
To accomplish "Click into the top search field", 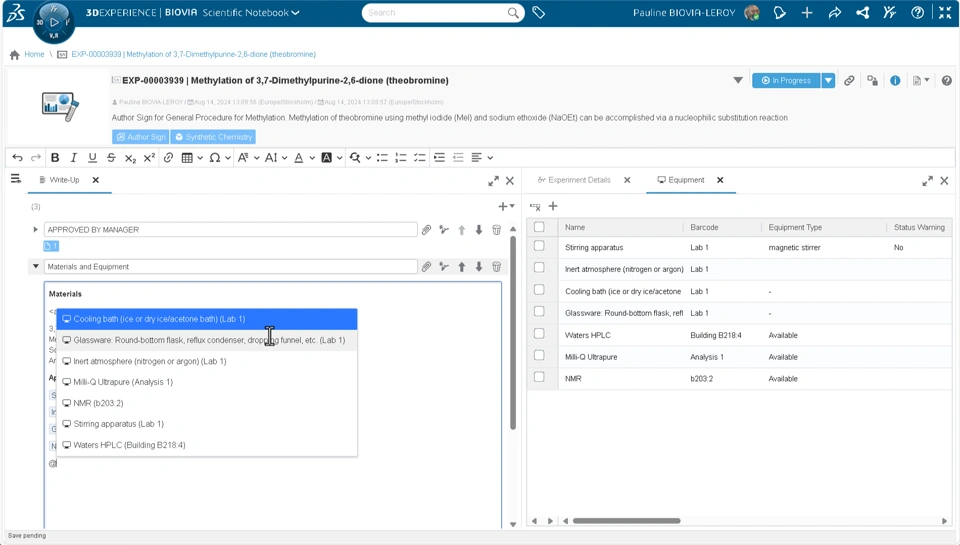I will pos(437,12).
